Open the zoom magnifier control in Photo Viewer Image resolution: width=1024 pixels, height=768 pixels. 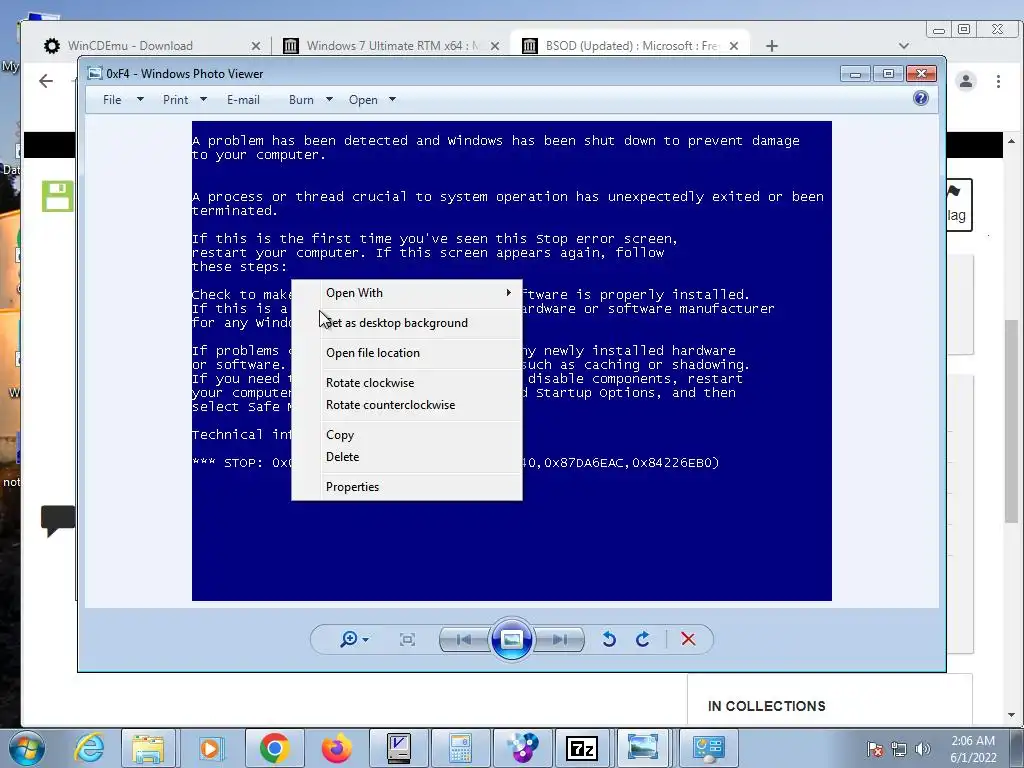pyautogui.click(x=353, y=639)
